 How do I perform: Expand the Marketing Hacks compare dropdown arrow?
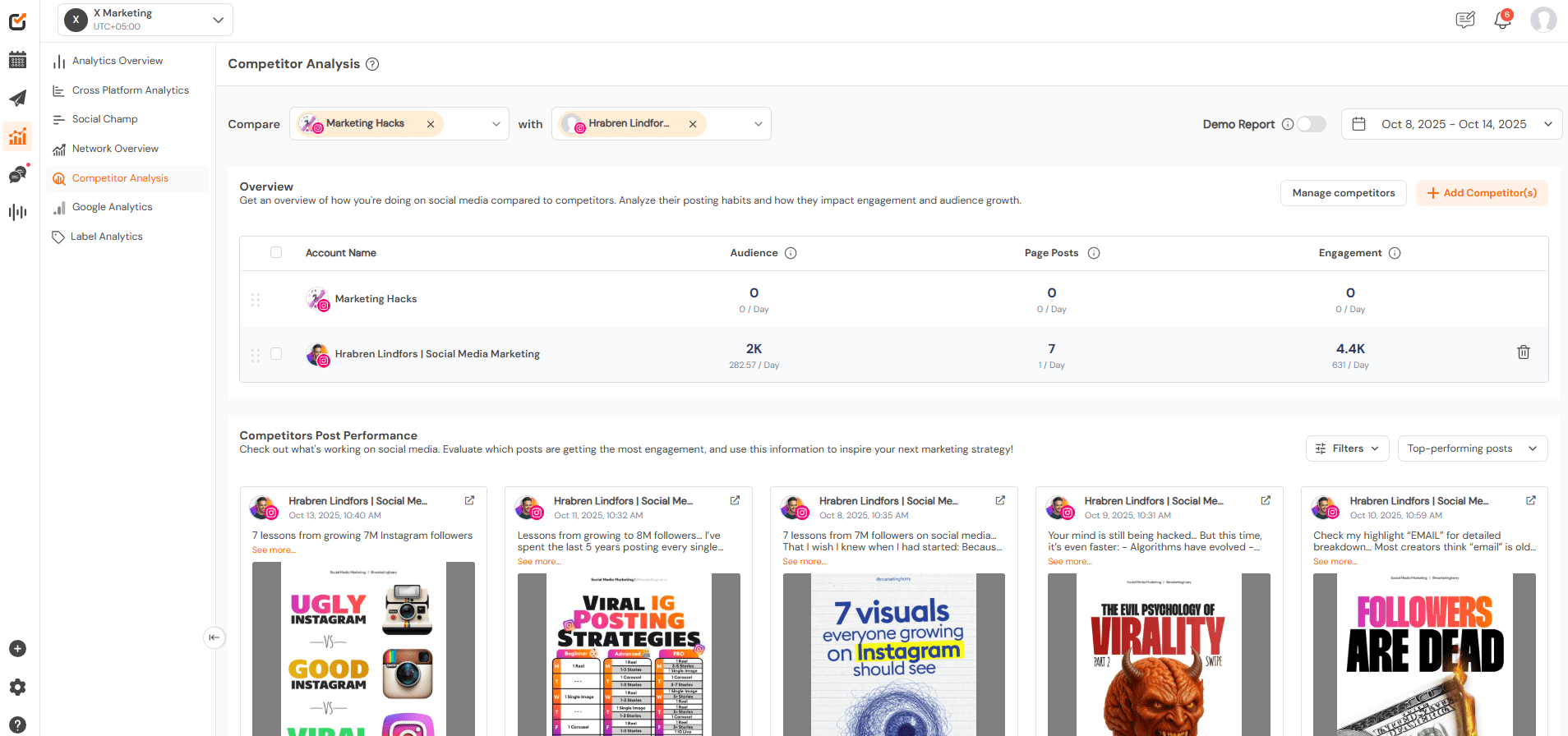(x=496, y=124)
